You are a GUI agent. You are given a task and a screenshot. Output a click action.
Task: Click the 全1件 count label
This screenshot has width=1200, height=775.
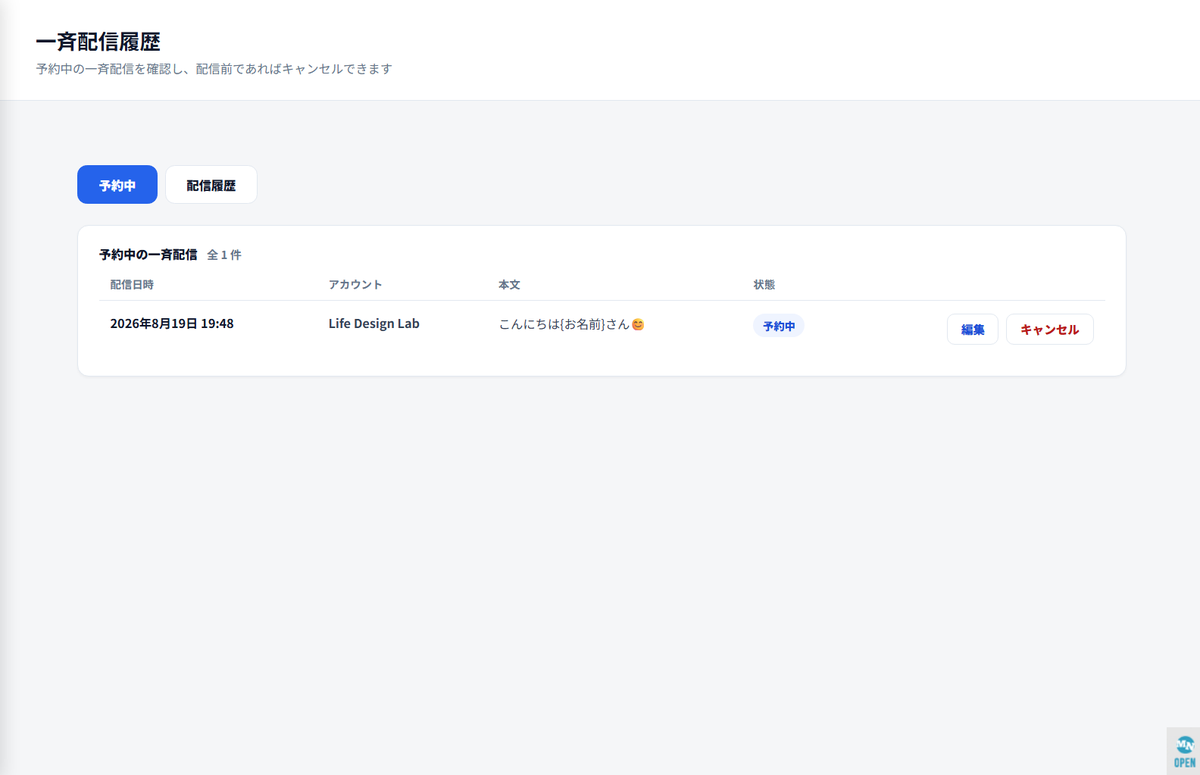(224, 255)
